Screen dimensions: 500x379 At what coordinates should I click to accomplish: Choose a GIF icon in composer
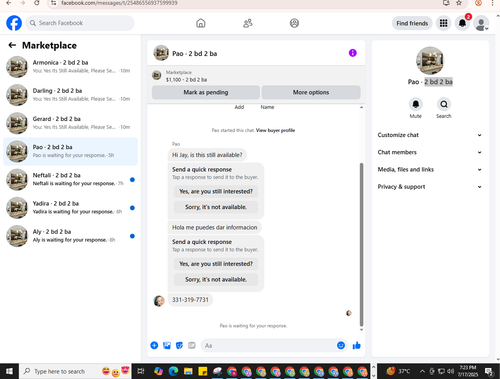[x=192, y=345]
